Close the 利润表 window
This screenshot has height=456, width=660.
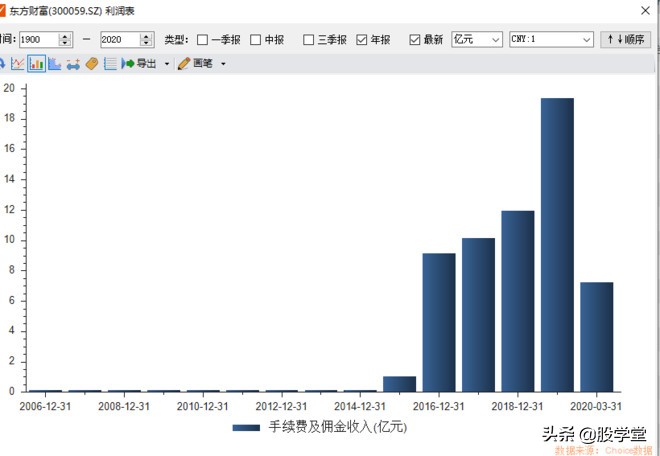click(645, 11)
